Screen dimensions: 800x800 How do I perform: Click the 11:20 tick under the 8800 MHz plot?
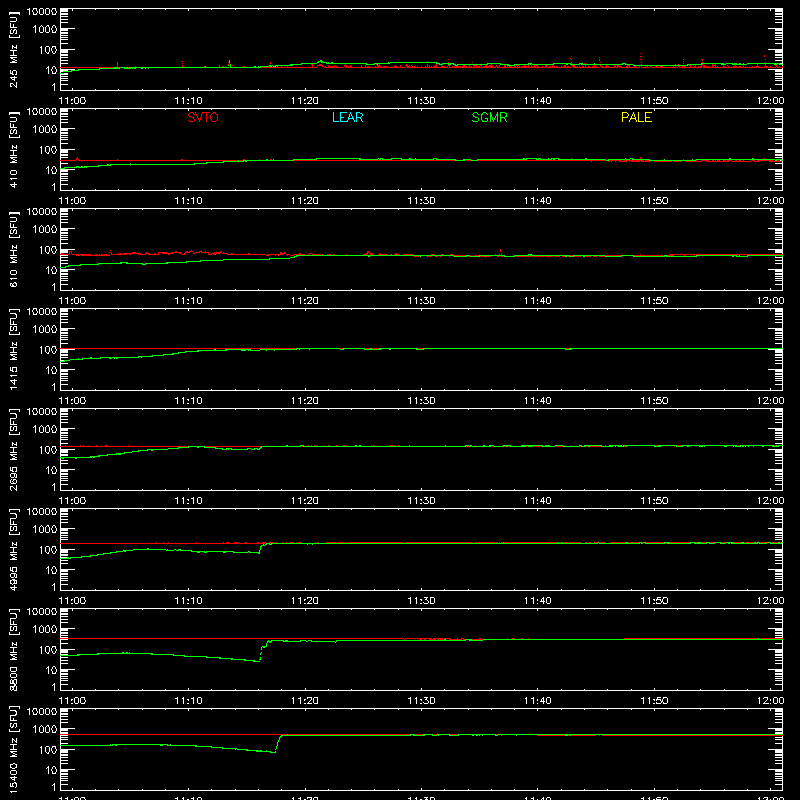tap(305, 701)
